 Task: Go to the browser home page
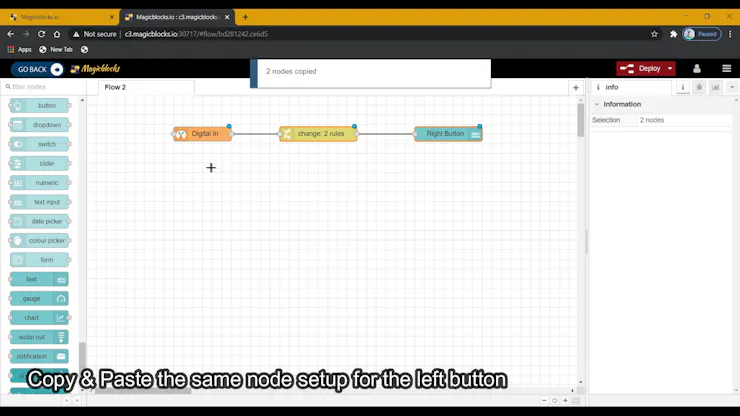point(57,34)
